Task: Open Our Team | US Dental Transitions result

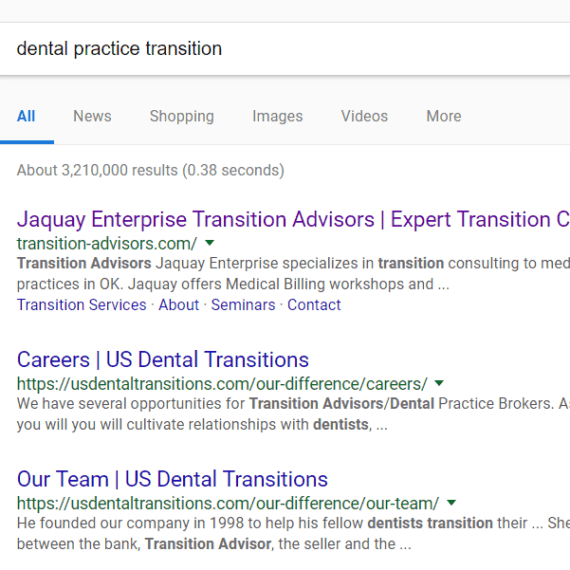Action: pyautogui.click(x=172, y=479)
